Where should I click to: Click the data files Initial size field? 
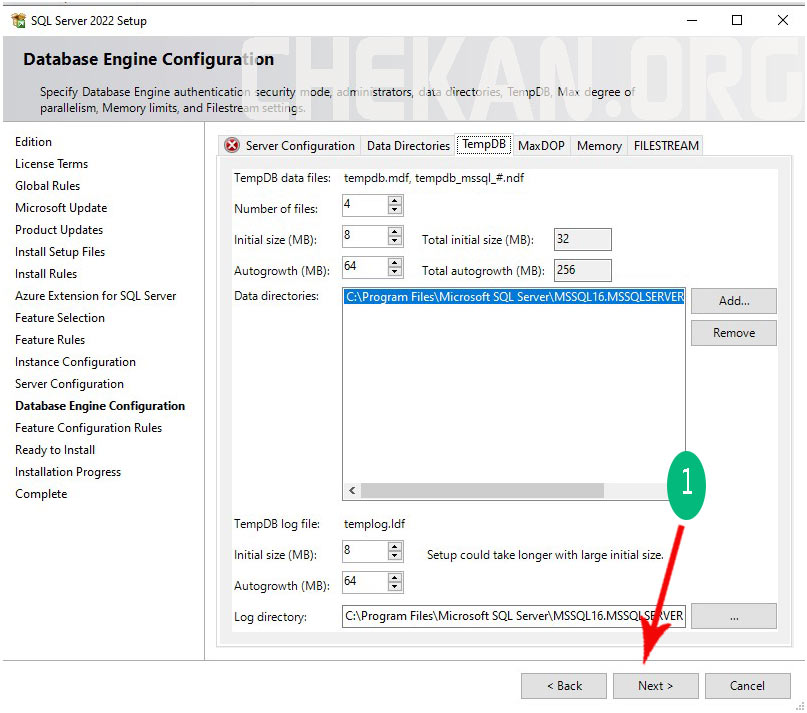365,236
